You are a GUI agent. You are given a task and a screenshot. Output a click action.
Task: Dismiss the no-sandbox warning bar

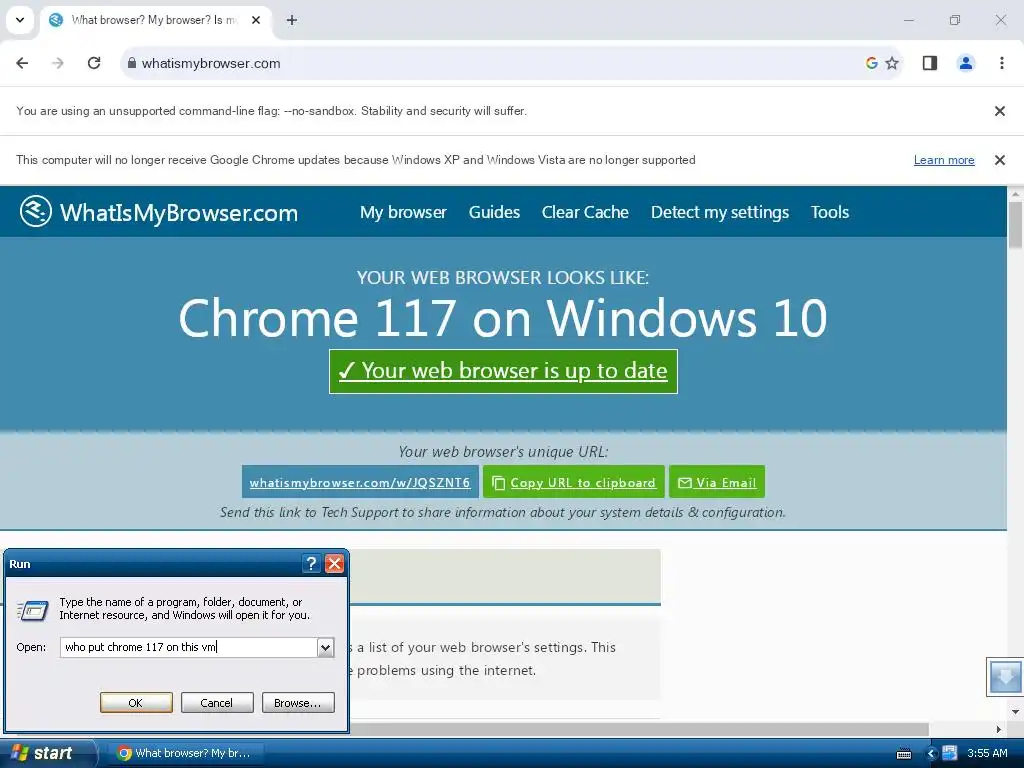pos(999,111)
